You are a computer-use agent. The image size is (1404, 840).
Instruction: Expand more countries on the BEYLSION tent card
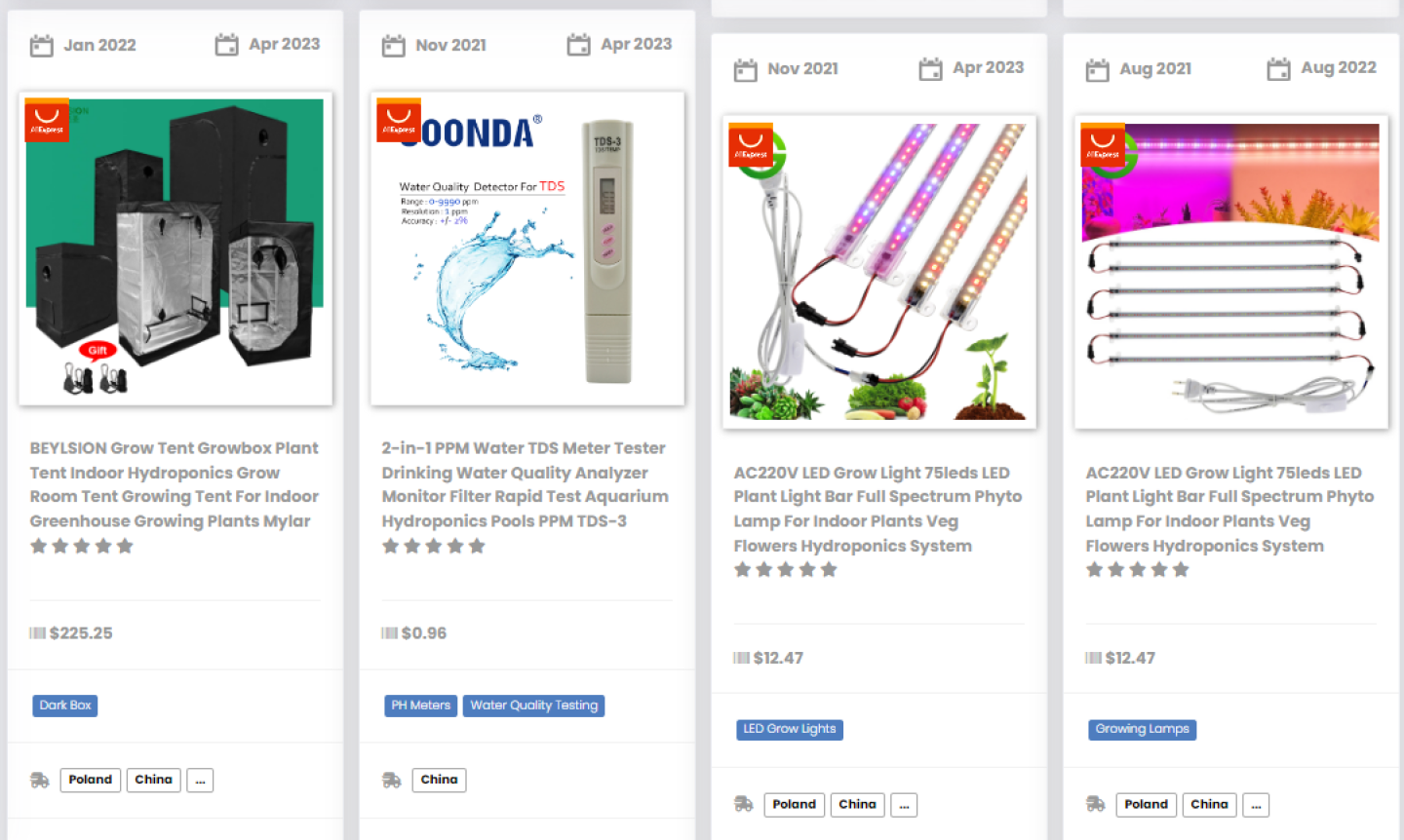click(200, 781)
